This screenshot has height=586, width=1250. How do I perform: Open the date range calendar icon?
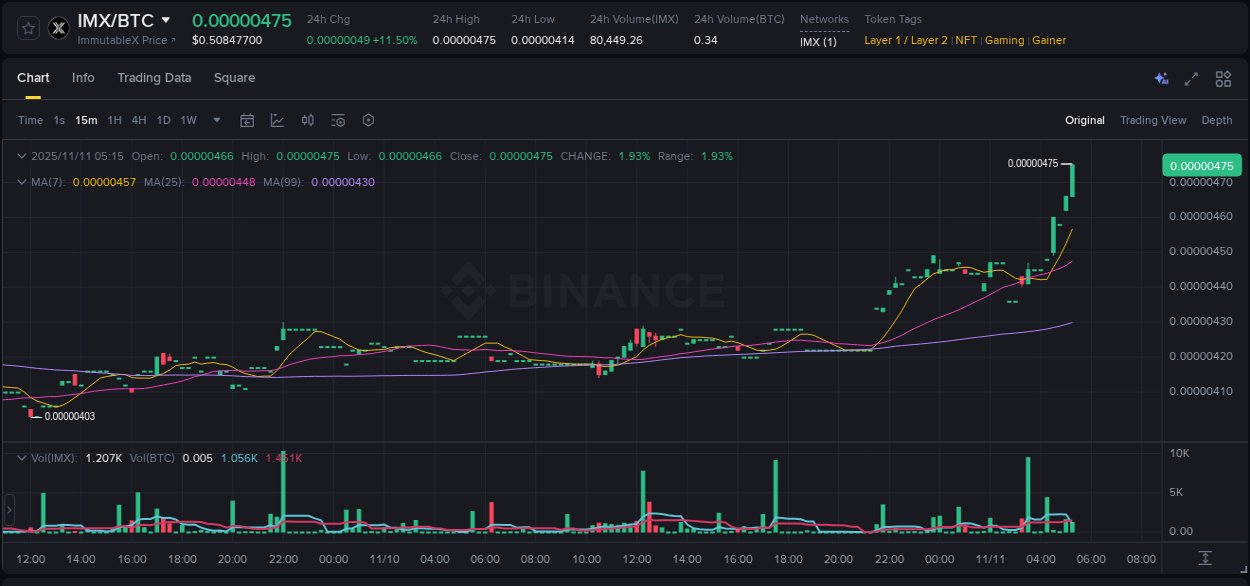[x=247, y=120]
